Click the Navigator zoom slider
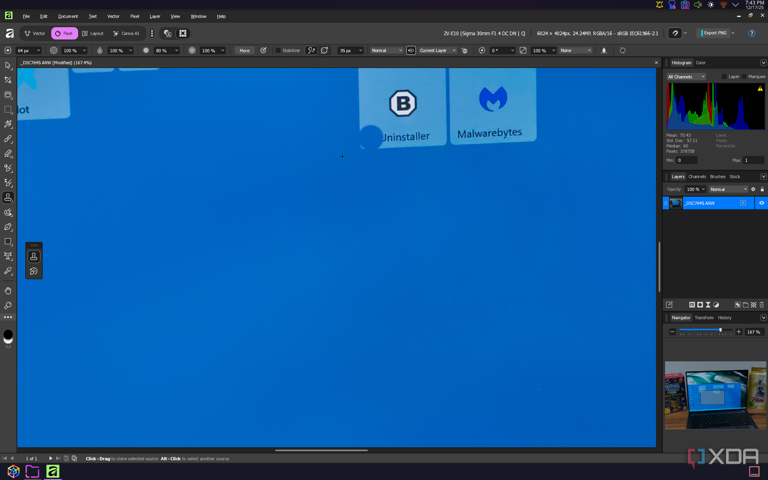This screenshot has width=768, height=480. click(705, 331)
